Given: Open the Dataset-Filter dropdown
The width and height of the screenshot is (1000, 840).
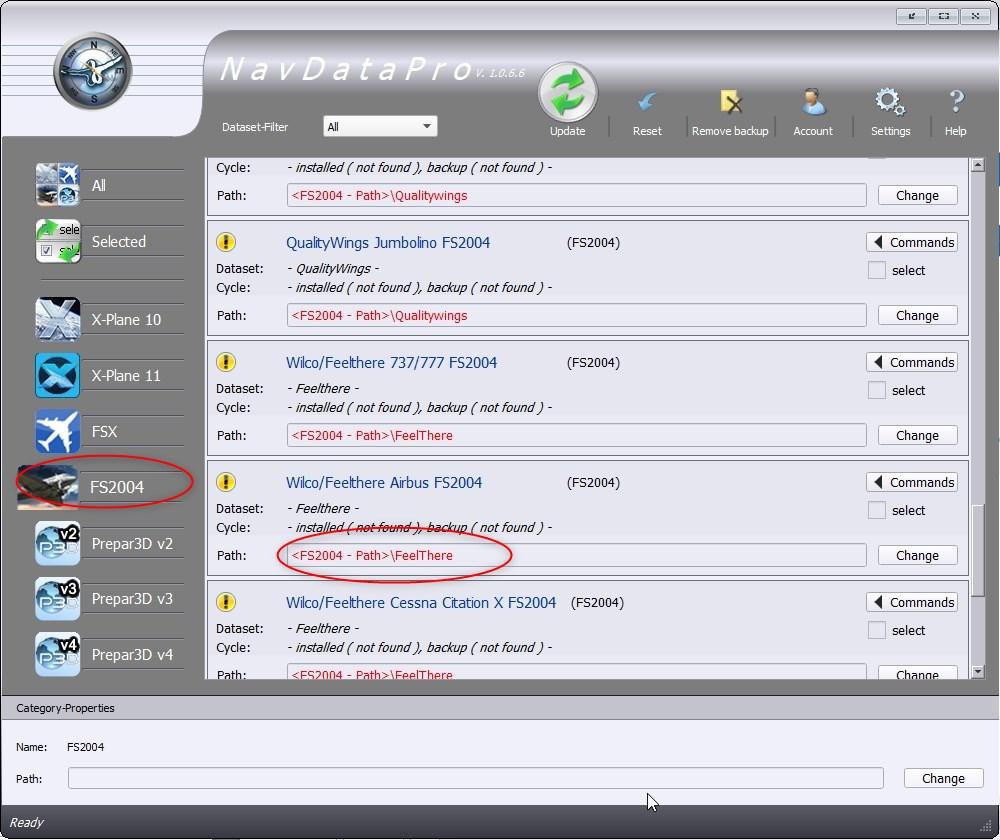Looking at the screenshot, I should pos(379,126).
